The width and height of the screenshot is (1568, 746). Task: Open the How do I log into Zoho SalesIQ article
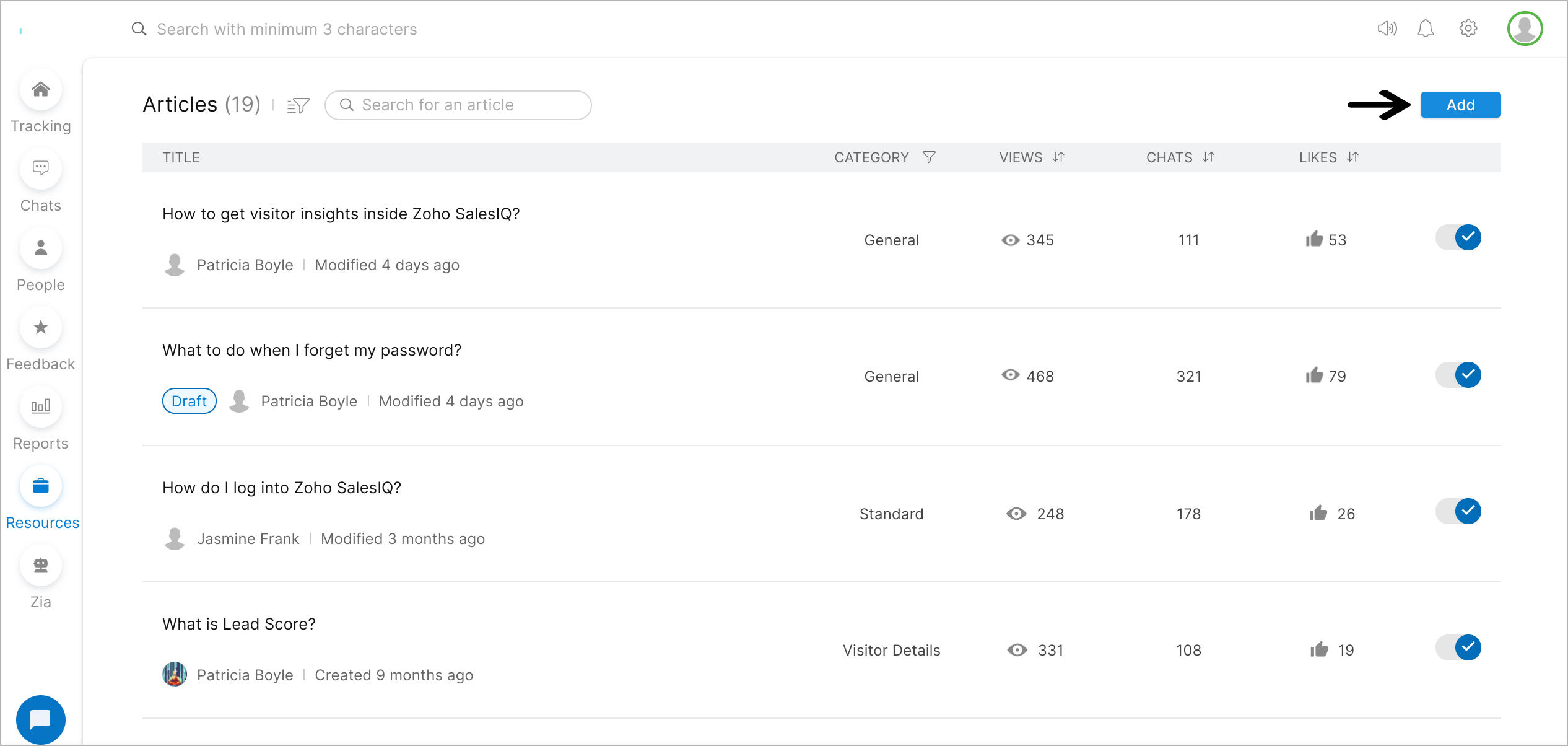pos(282,488)
